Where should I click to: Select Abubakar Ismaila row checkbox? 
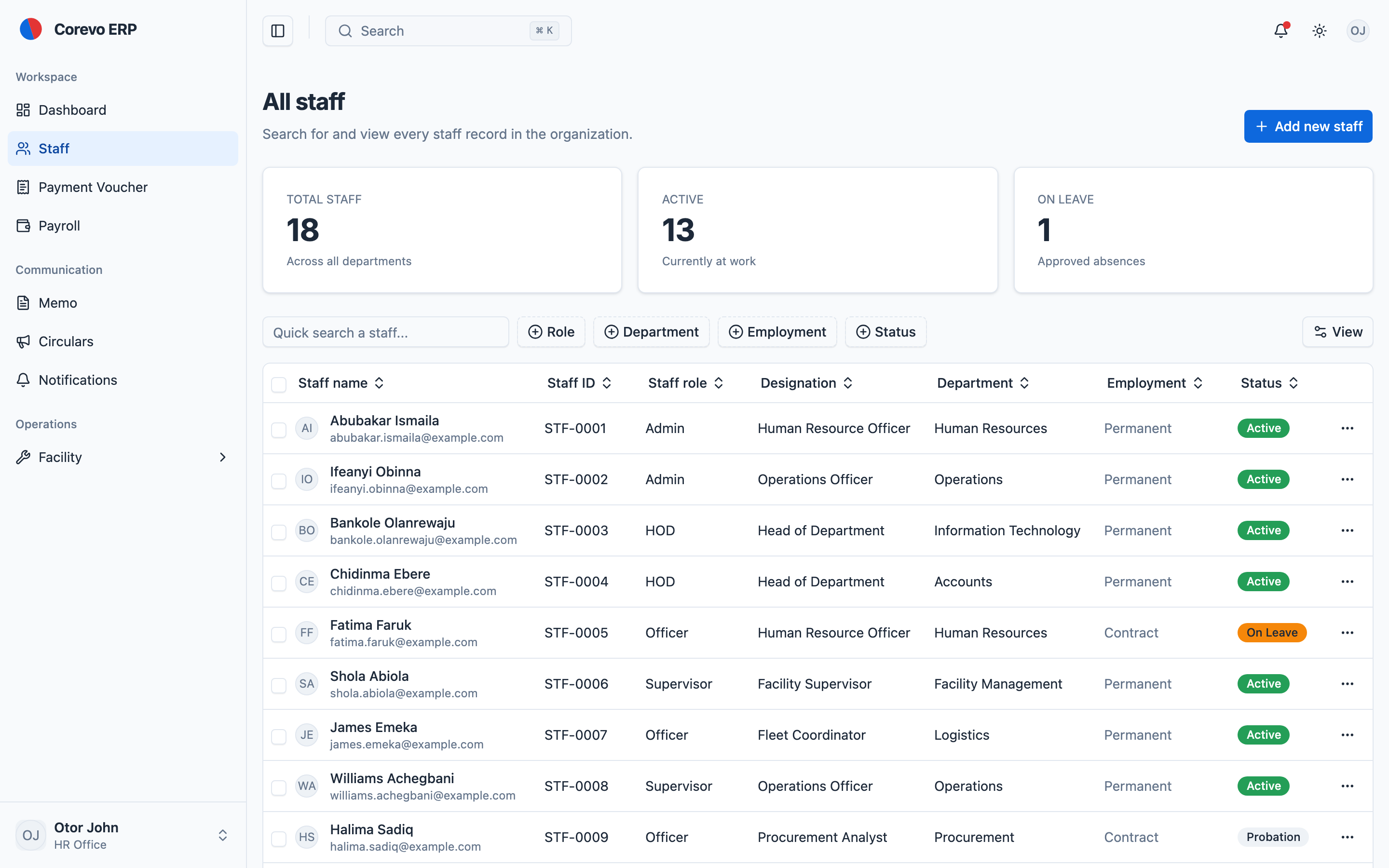[279, 429]
